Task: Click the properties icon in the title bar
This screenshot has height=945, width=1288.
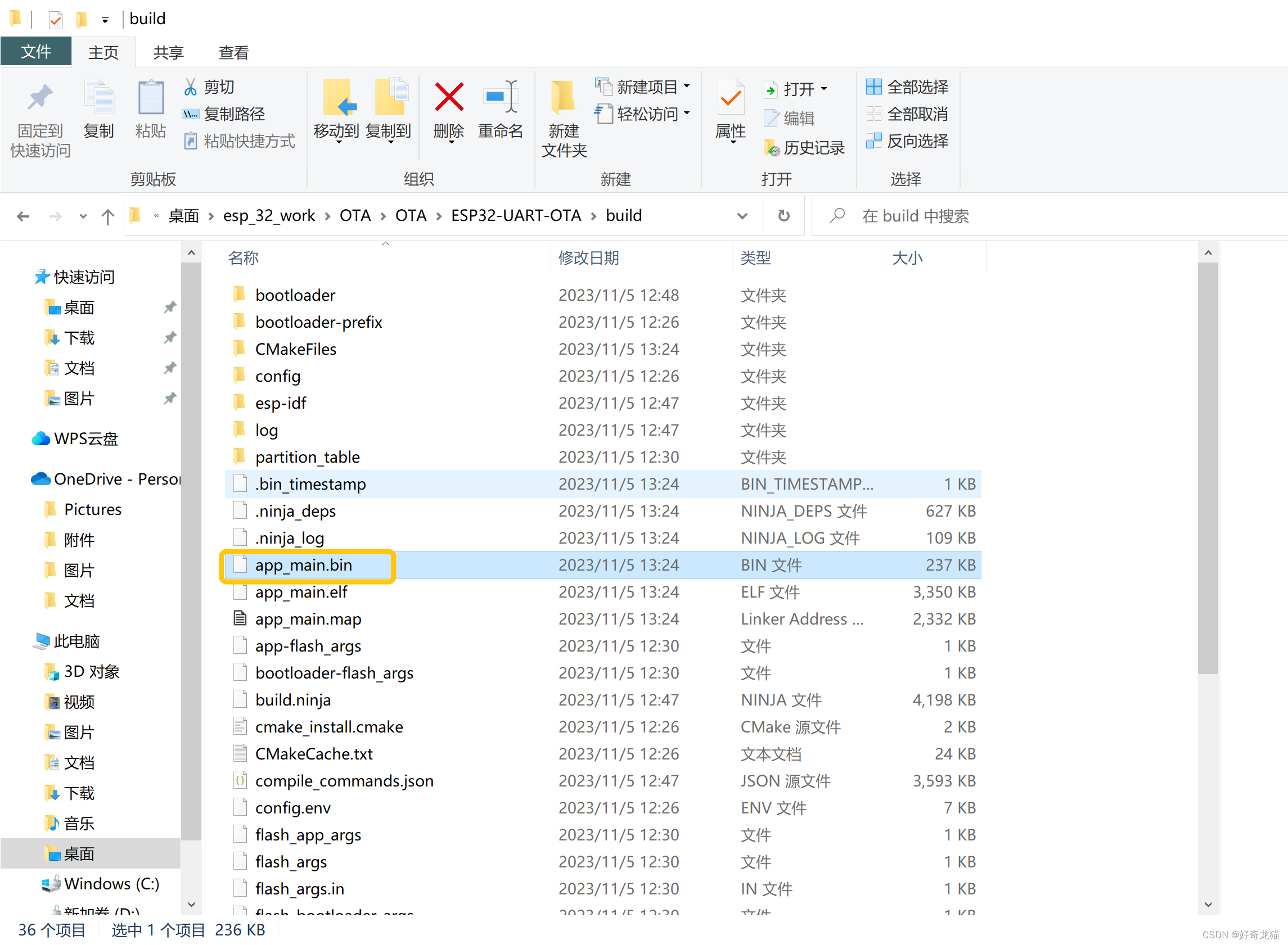Action: [x=55, y=20]
